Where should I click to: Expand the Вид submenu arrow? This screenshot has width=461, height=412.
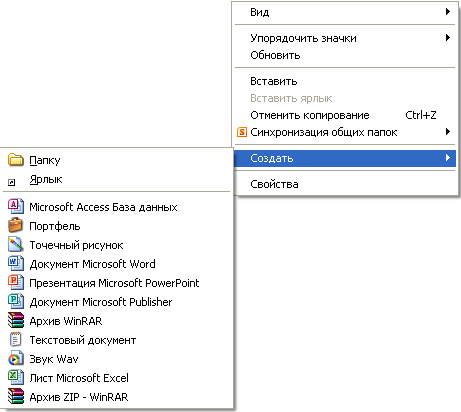pyautogui.click(x=448, y=12)
